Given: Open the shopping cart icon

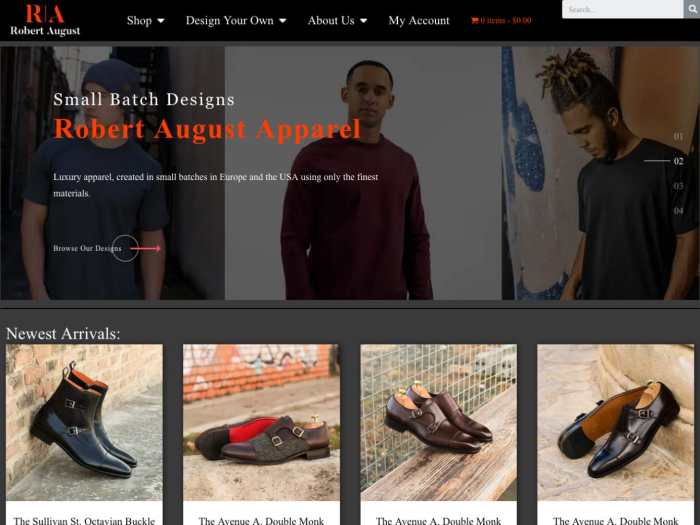Looking at the screenshot, I should click(475, 21).
